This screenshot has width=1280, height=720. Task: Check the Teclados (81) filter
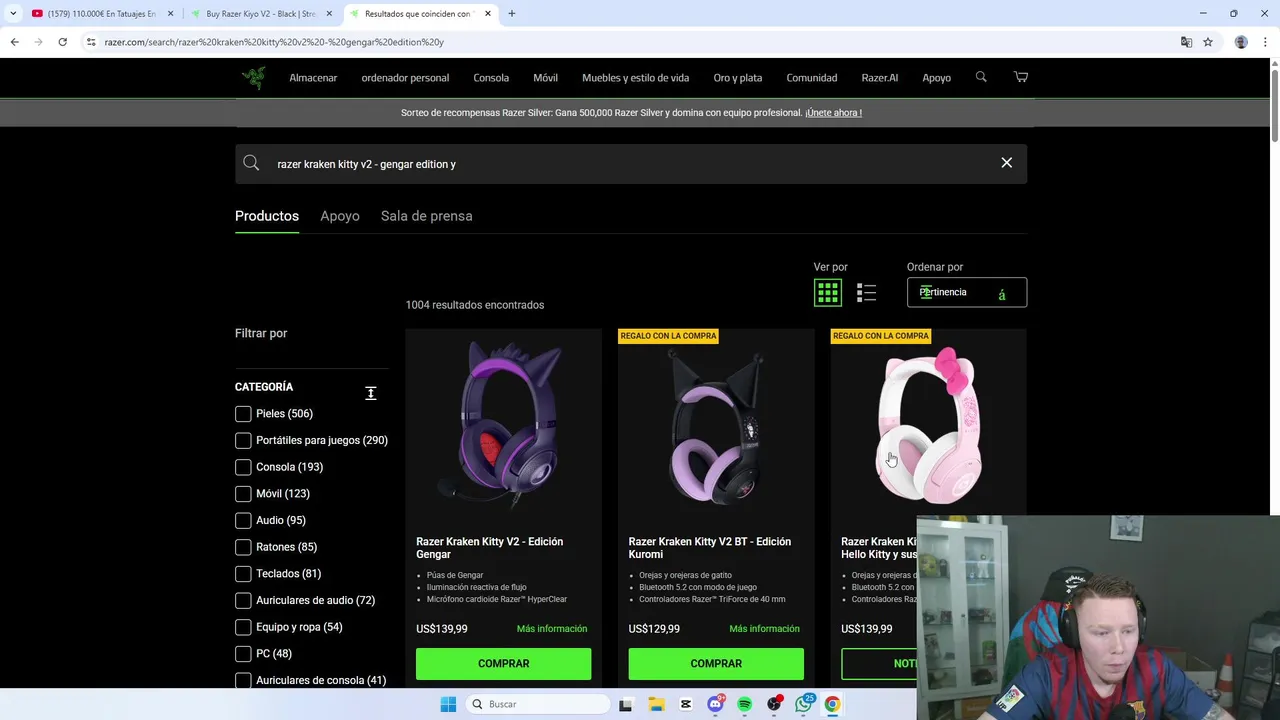[x=243, y=574]
